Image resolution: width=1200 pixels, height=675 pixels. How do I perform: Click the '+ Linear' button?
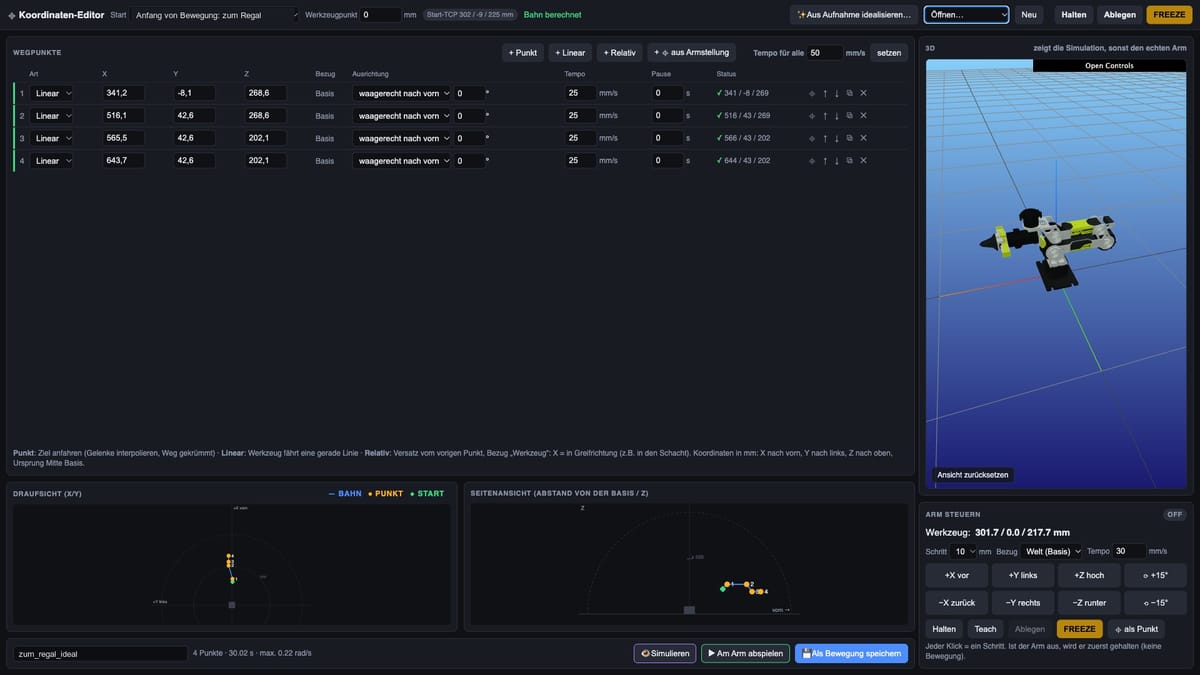(x=571, y=53)
